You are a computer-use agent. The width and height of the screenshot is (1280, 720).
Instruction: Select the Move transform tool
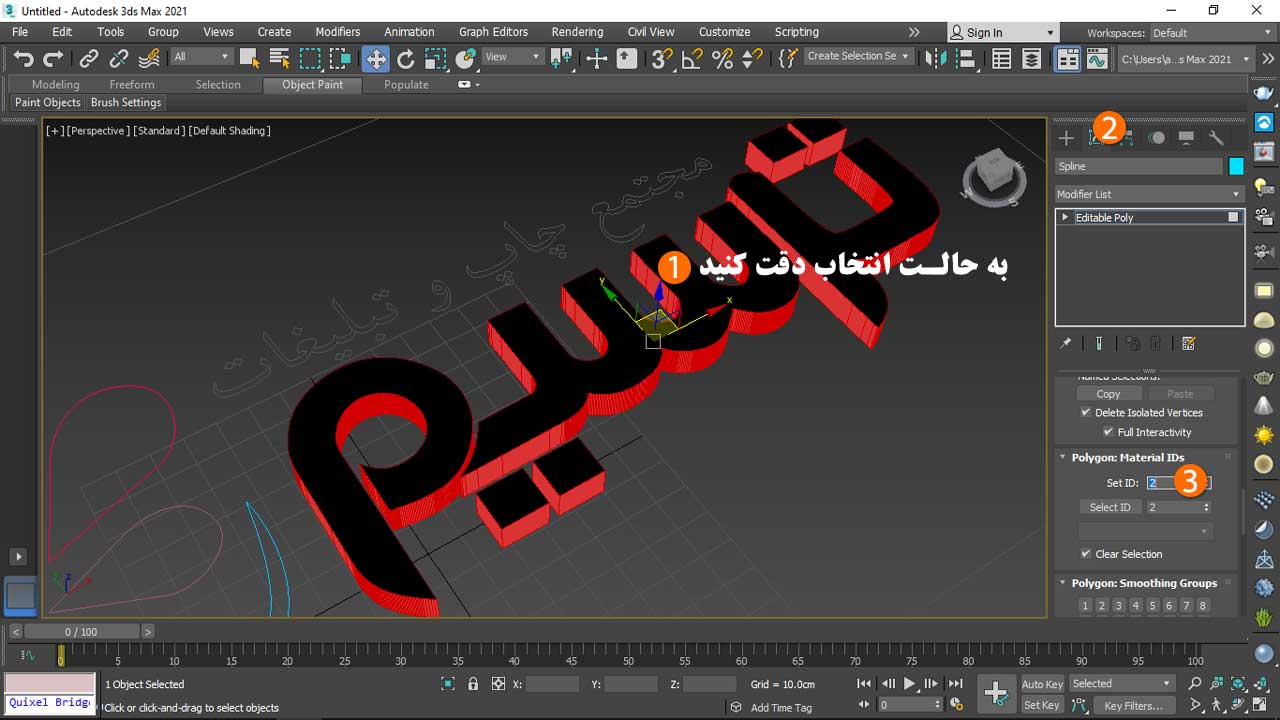tap(376, 58)
